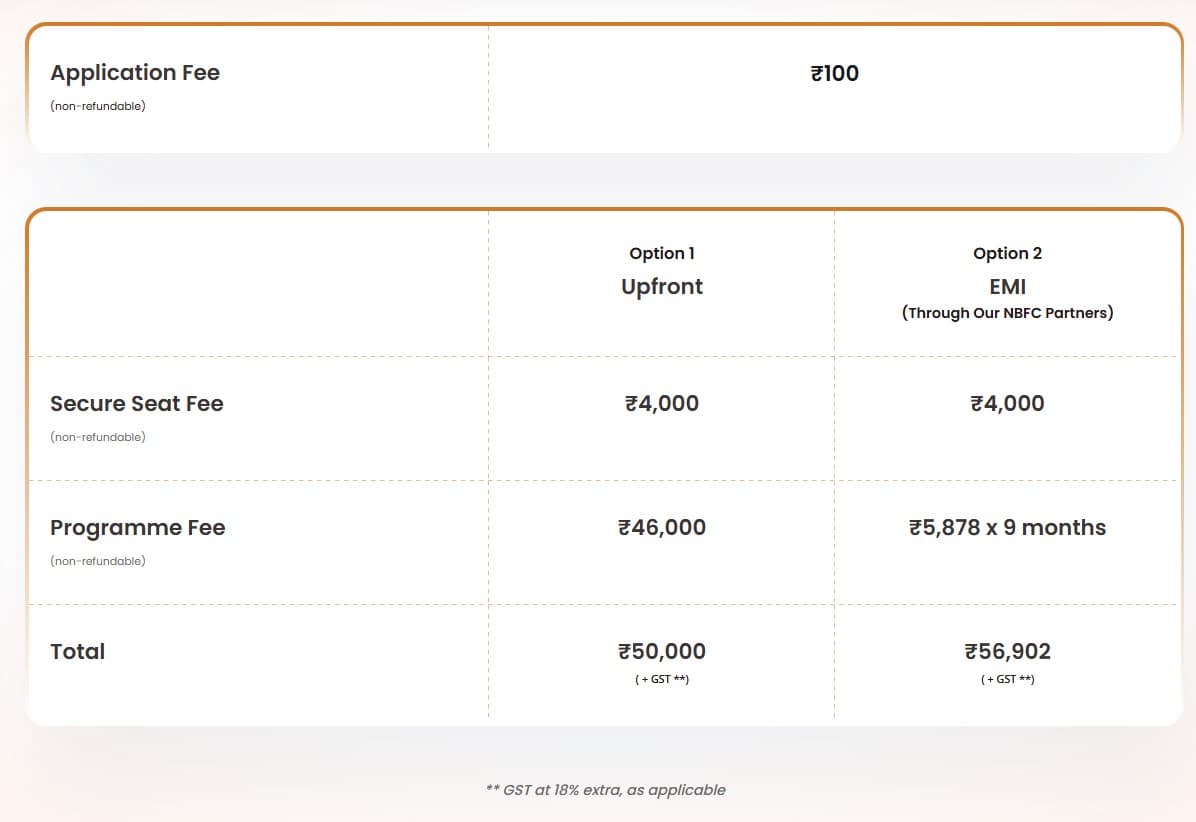Image resolution: width=1196 pixels, height=822 pixels.
Task: Click Through Our NBFC Partners text
Action: tap(1008, 313)
